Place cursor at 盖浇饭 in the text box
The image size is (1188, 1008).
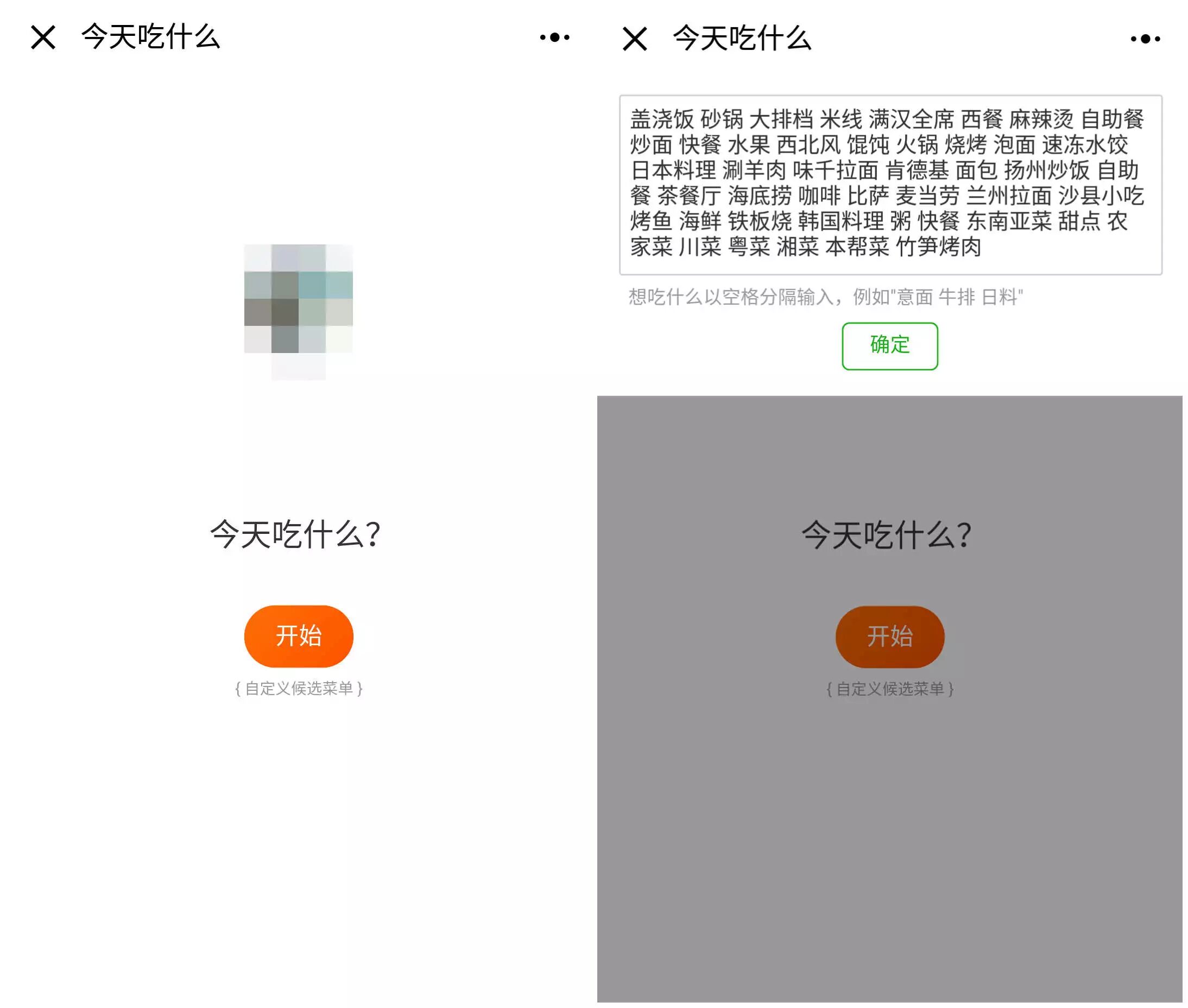[x=662, y=119]
